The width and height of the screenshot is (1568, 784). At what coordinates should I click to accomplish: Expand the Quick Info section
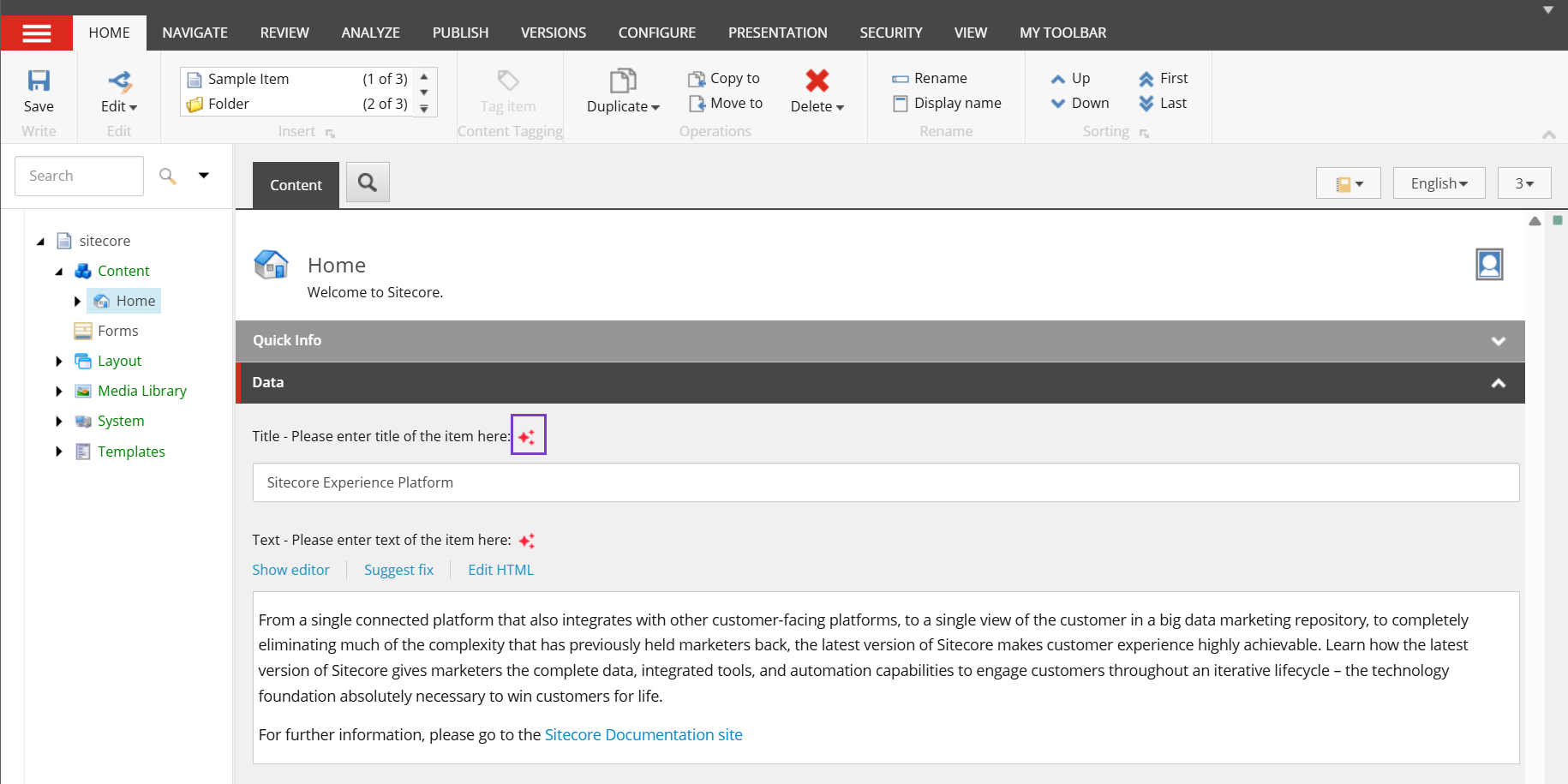[1499, 341]
